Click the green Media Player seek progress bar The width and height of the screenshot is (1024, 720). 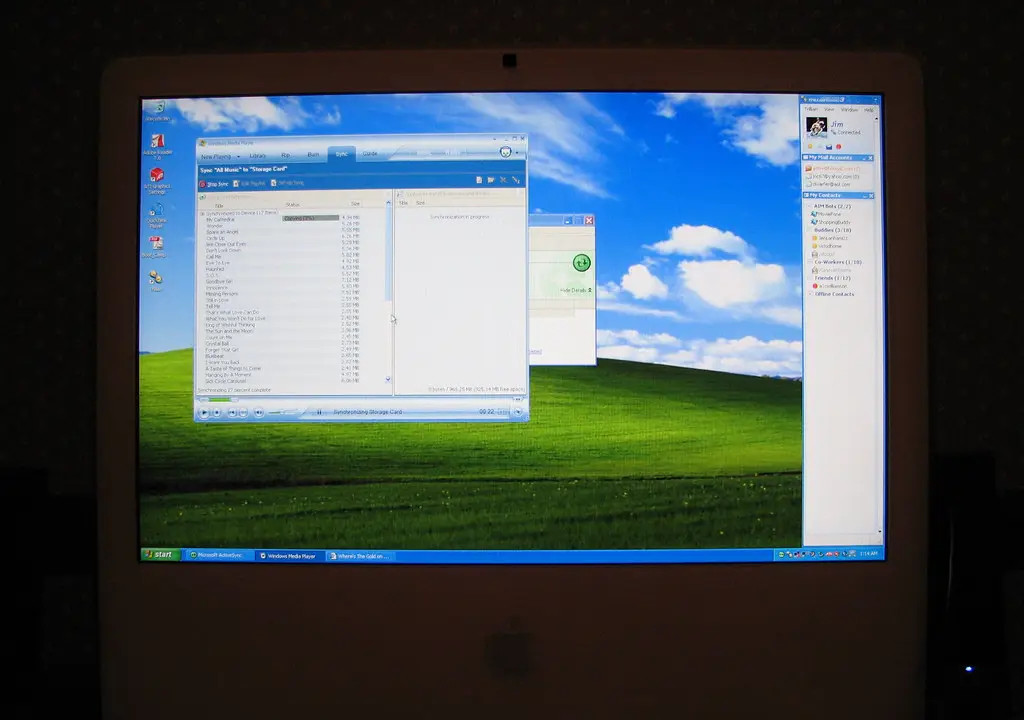[x=219, y=399]
